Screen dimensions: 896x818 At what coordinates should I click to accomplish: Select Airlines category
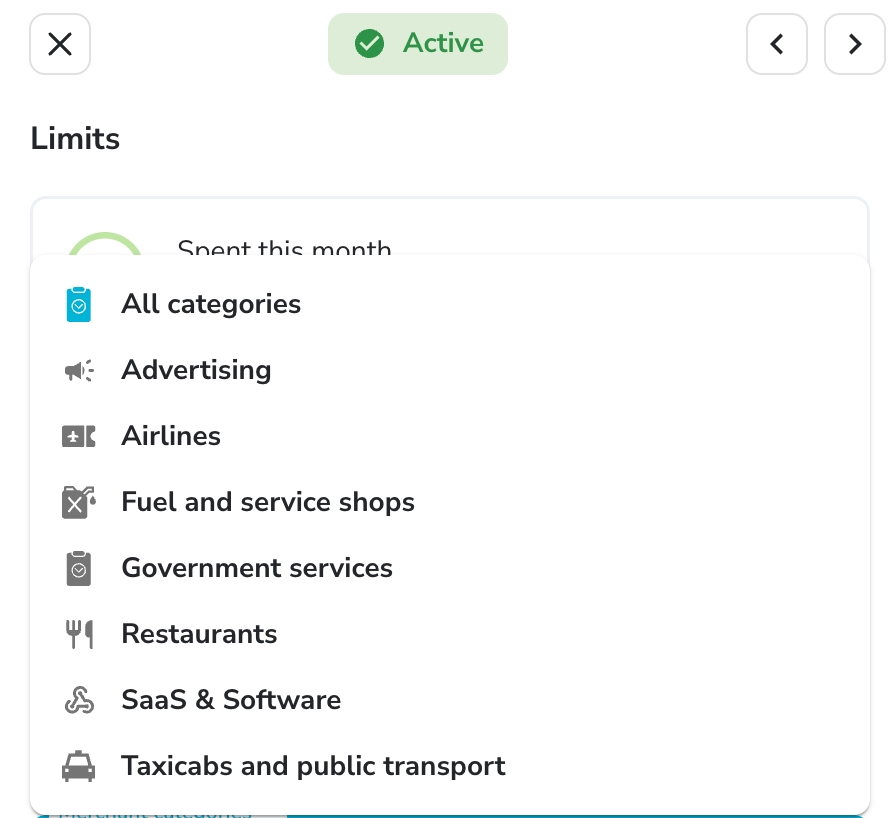(450, 436)
